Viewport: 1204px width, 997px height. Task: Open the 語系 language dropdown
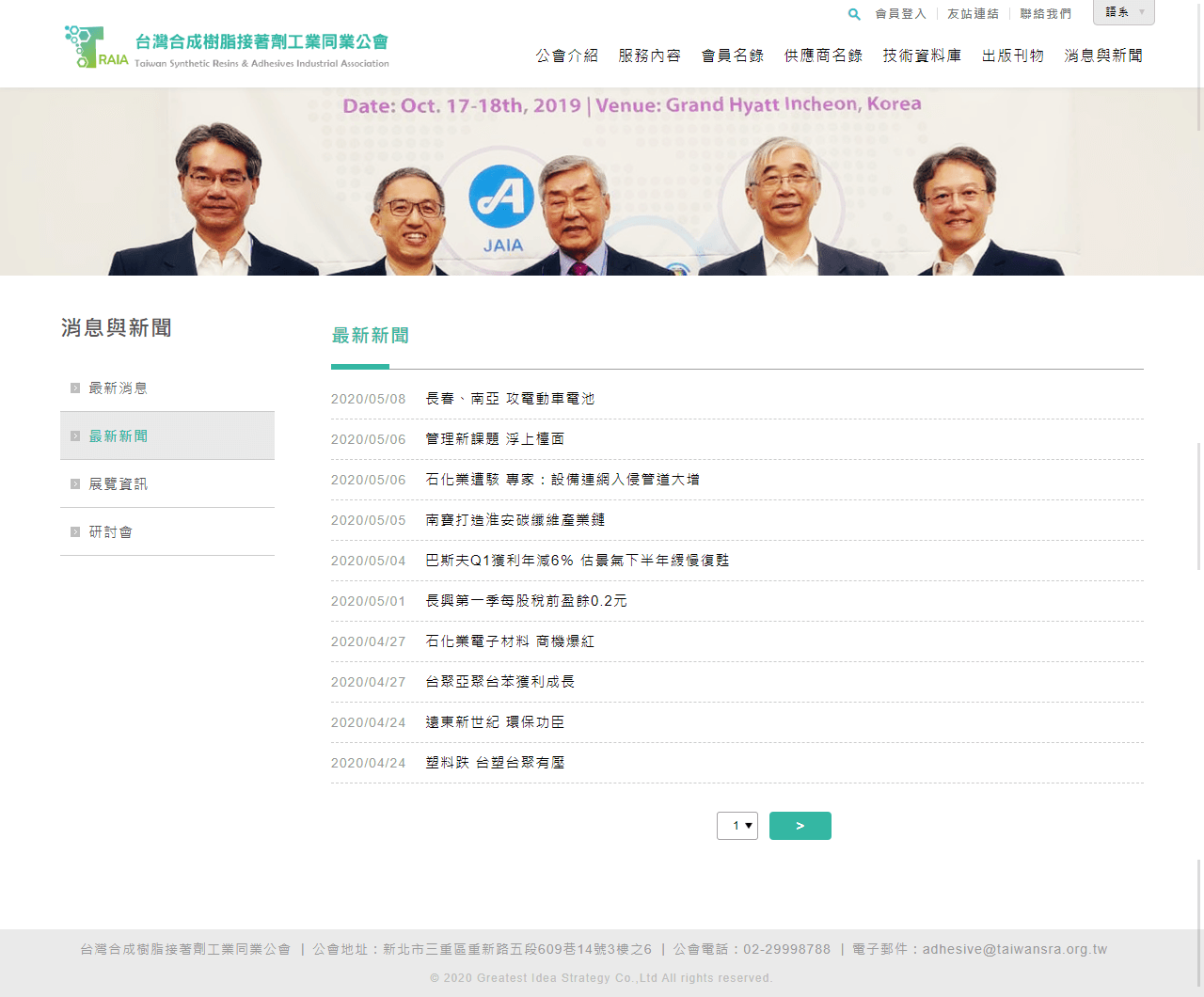pyautogui.click(x=1124, y=12)
